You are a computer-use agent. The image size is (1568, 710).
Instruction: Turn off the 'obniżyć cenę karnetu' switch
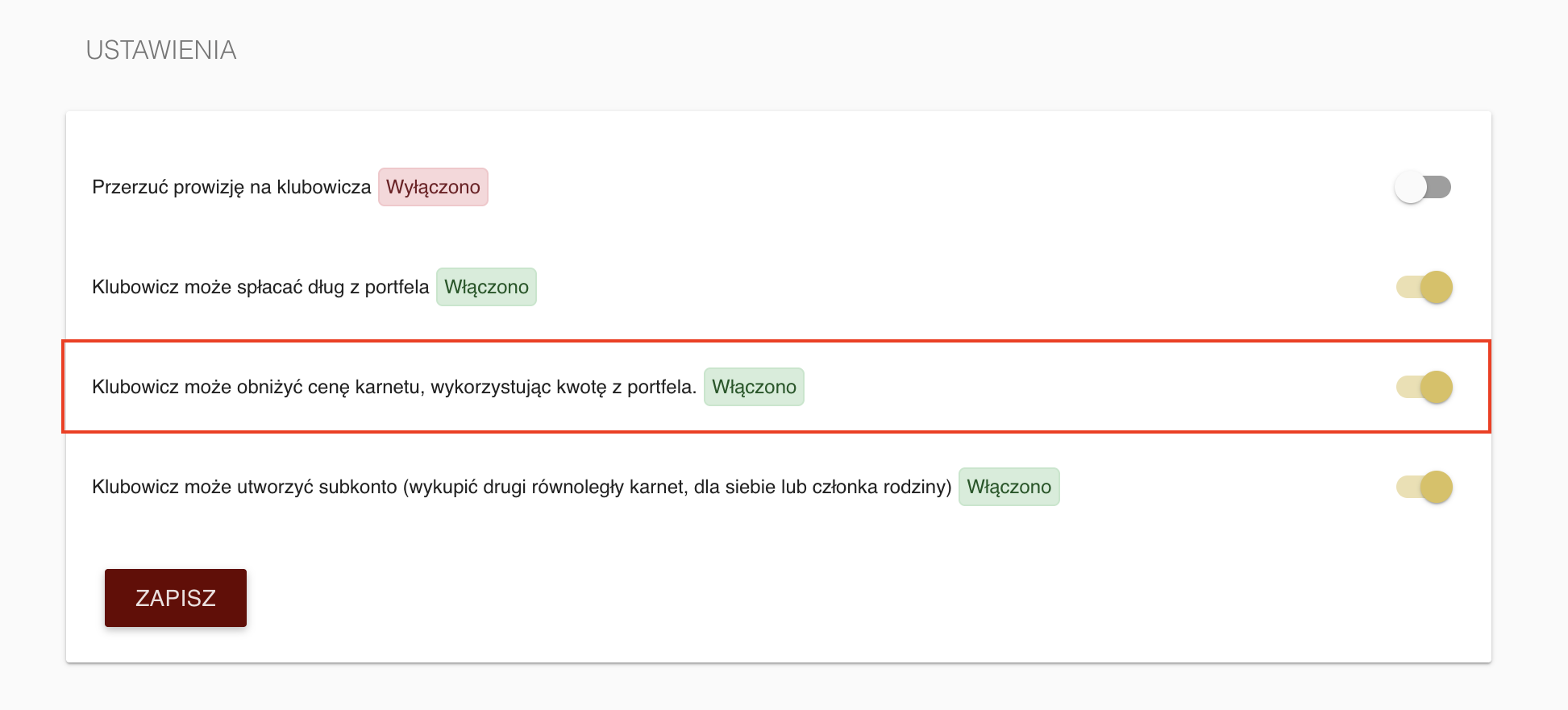tap(1425, 387)
